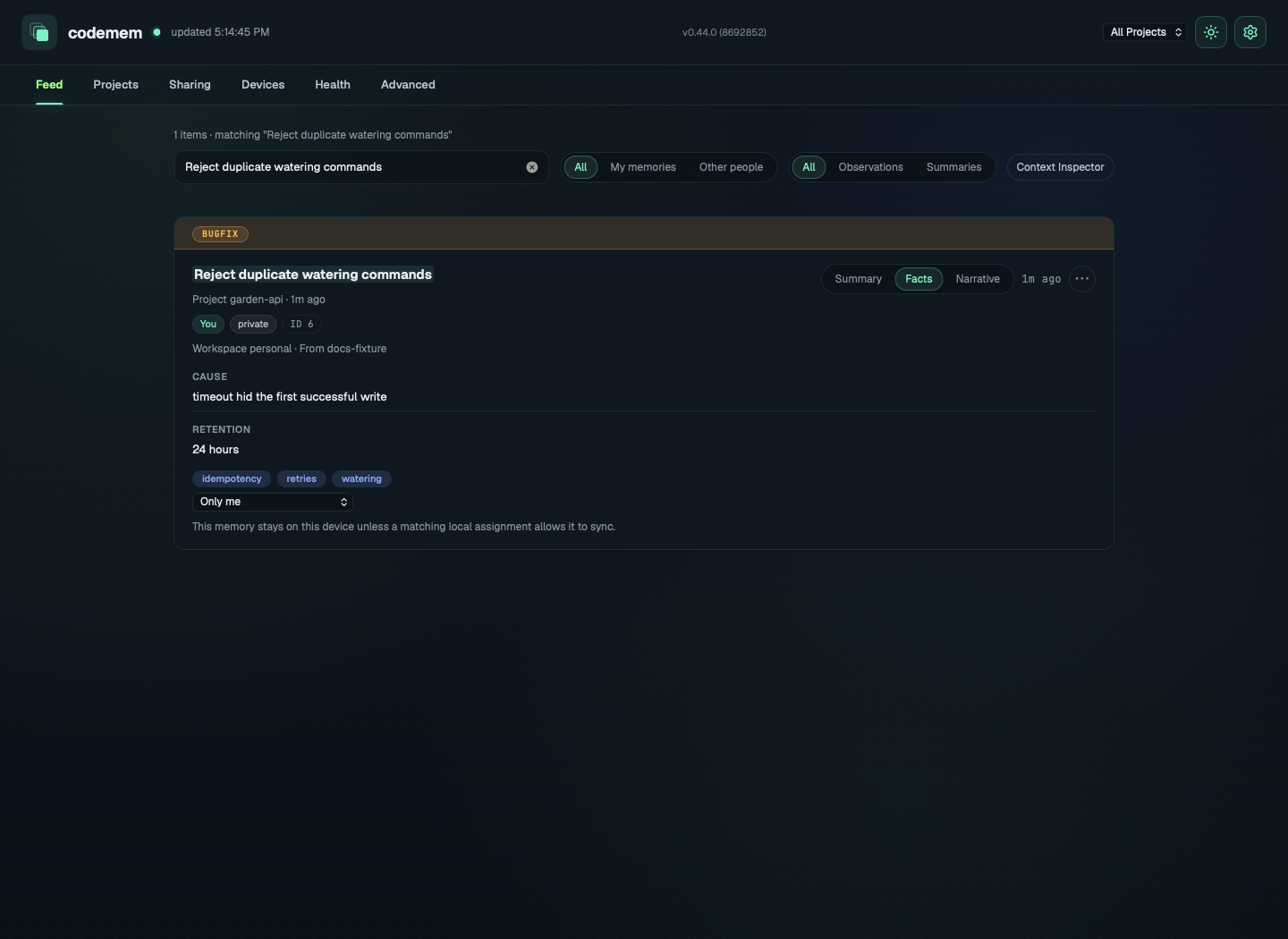Click the codemem logo icon
Image resolution: width=1288 pixels, height=939 pixels.
point(39,32)
